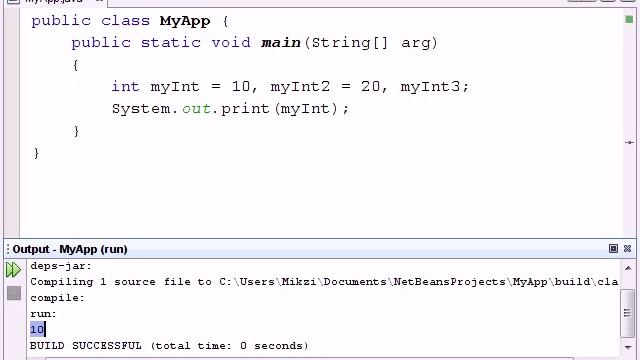Re-run the build with the green double-arrow icon

coord(13,270)
